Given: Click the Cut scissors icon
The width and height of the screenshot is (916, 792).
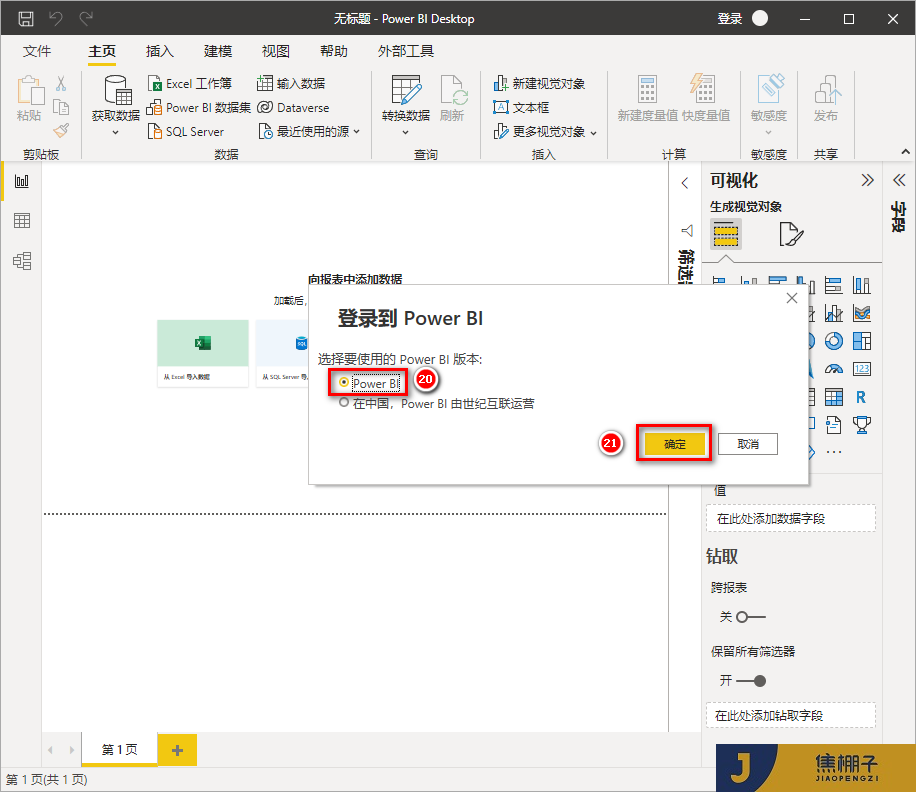Looking at the screenshot, I should tap(61, 84).
